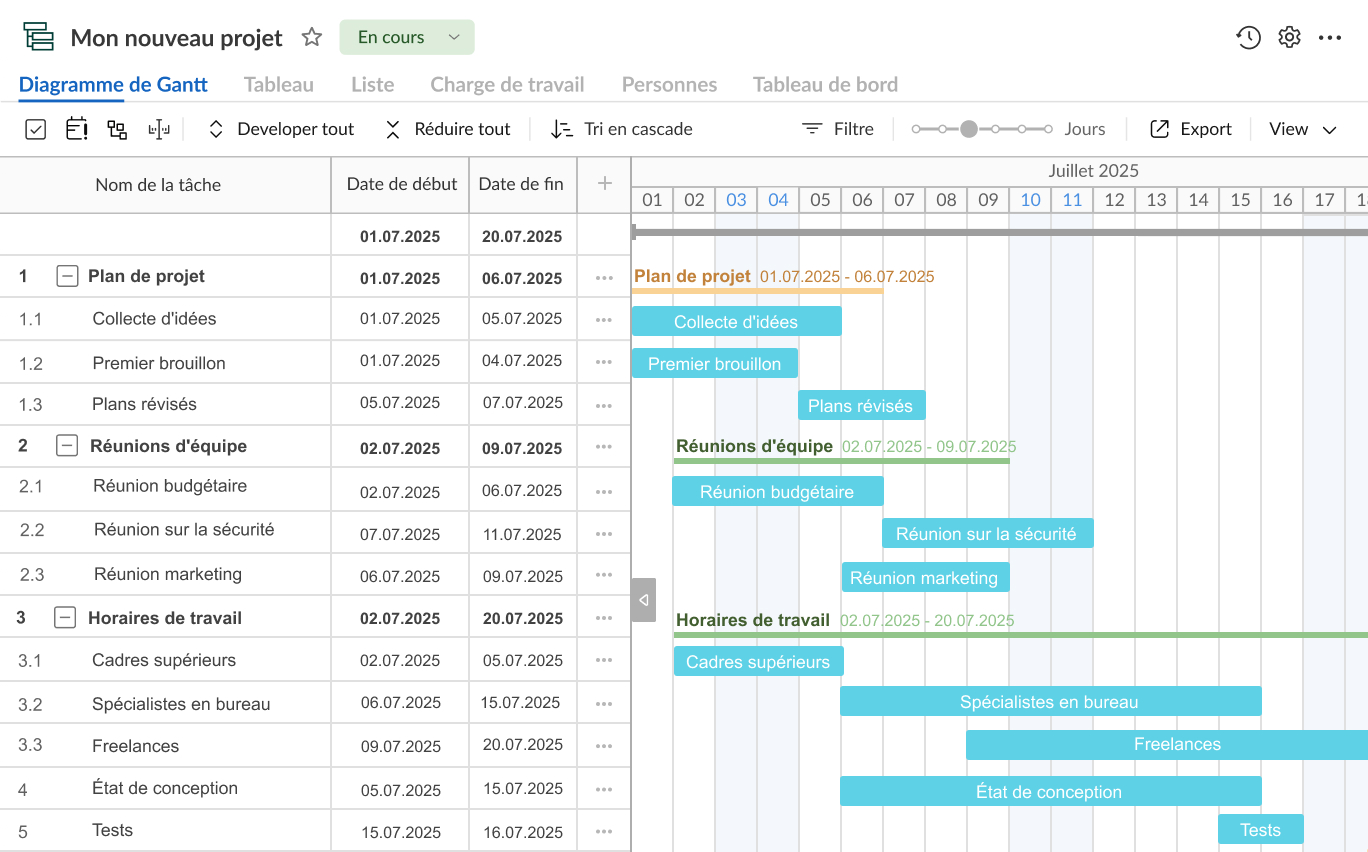This screenshot has height=852, width=1368.
Task: Collapse the Réunions d'équipe group
Action: (x=66, y=446)
